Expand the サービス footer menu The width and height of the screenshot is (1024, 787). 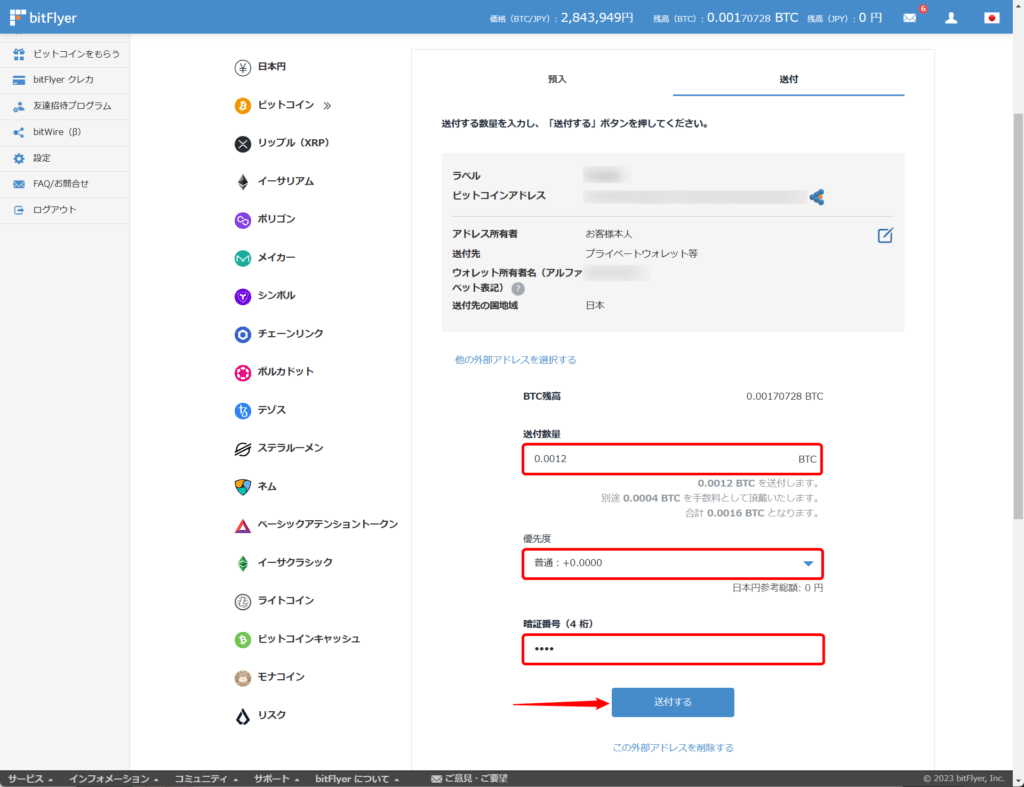pyautogui.click(x=30, y=779)
